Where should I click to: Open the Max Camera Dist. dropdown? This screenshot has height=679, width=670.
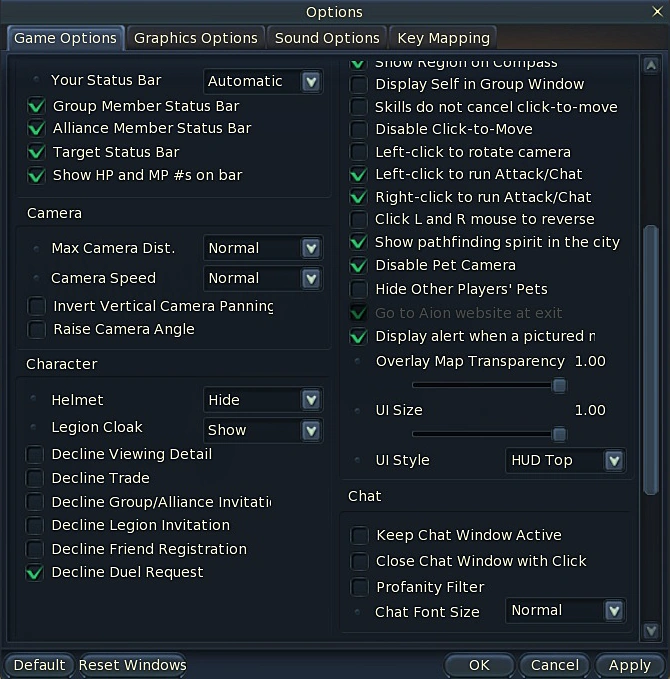[x=311, y=248]
